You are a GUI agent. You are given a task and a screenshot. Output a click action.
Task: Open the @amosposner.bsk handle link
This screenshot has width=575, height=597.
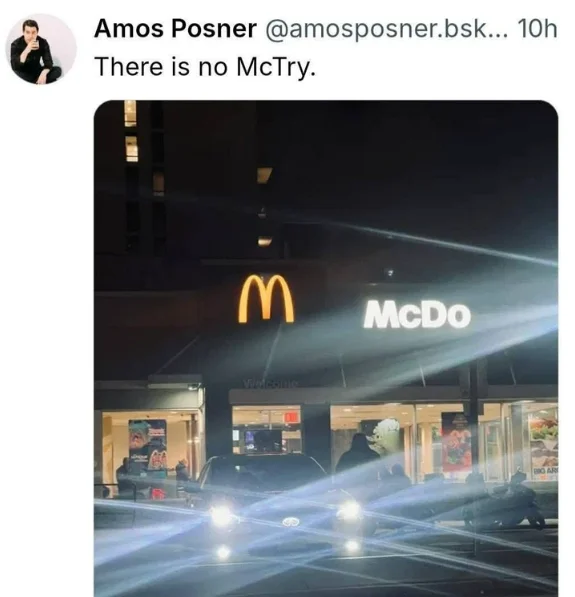(x=387, y=29)
